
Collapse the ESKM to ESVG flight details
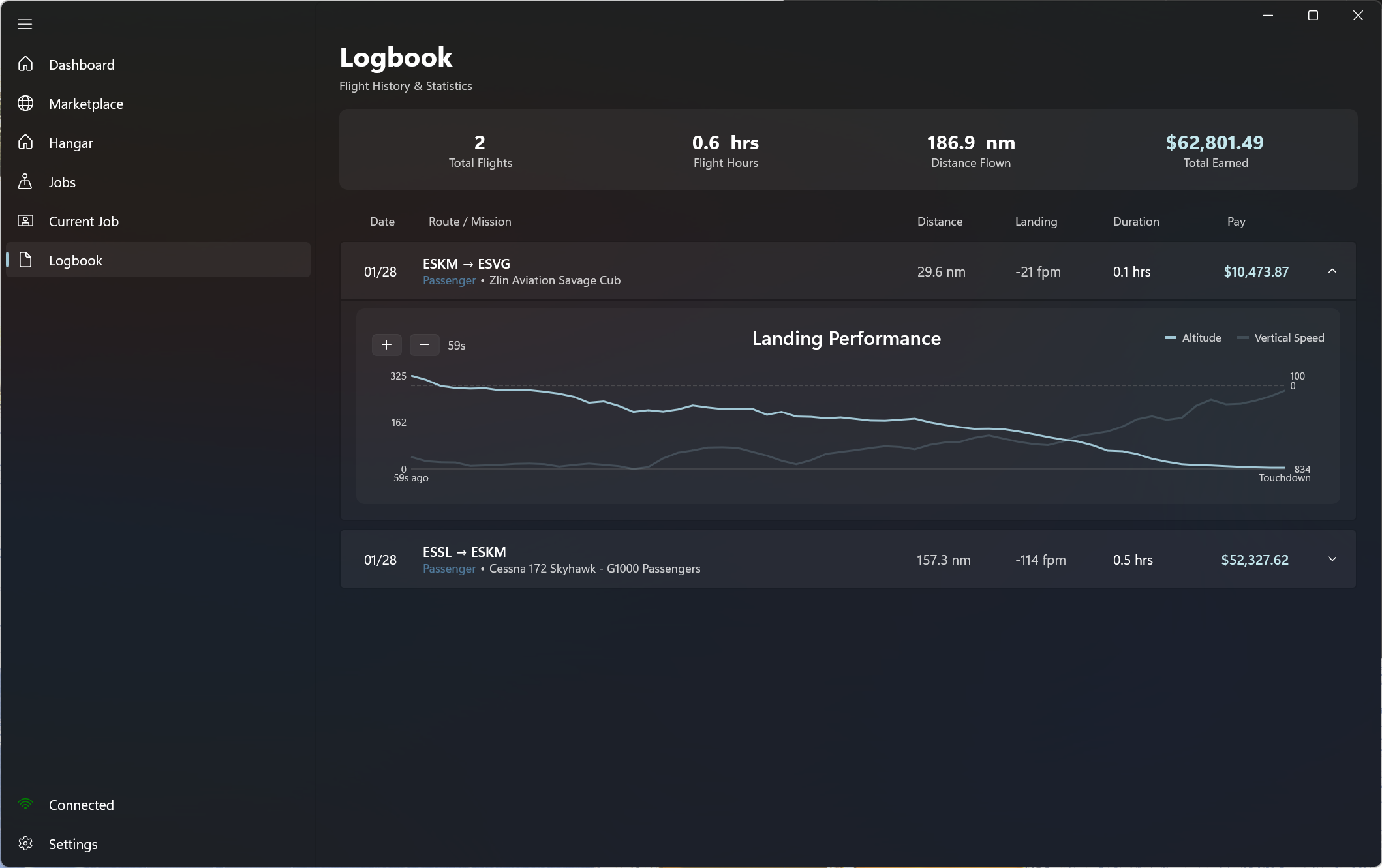pyautogui.click(x=1332, y=271)
